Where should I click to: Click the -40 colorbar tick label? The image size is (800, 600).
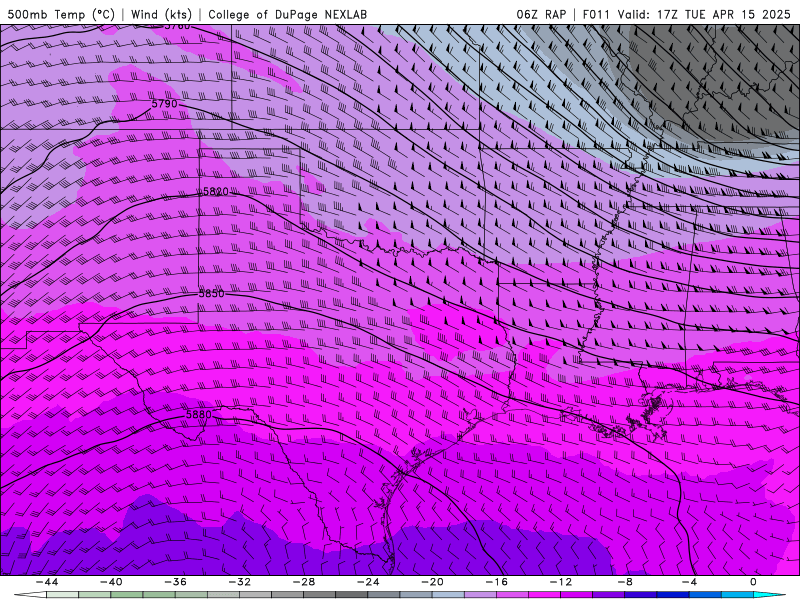(111, 582)
